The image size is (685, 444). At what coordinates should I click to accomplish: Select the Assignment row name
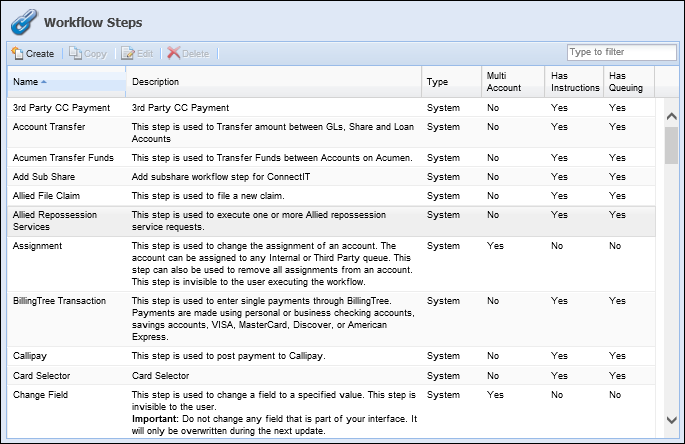[37, 246]
